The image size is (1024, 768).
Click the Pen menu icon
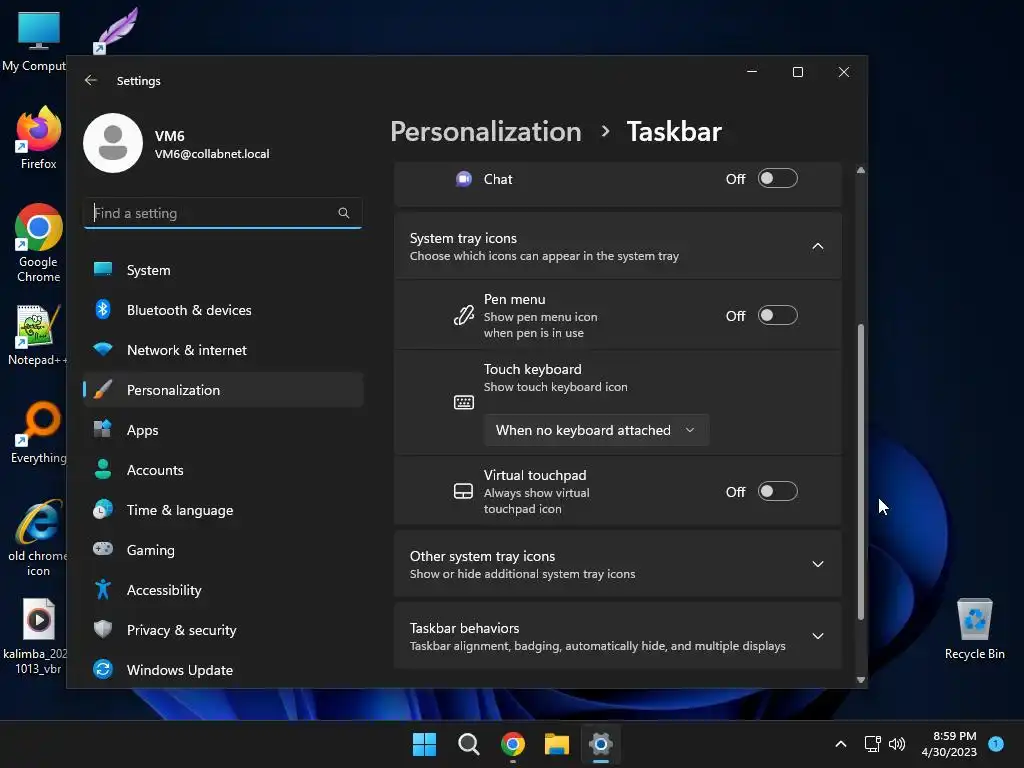coord(464,315)
